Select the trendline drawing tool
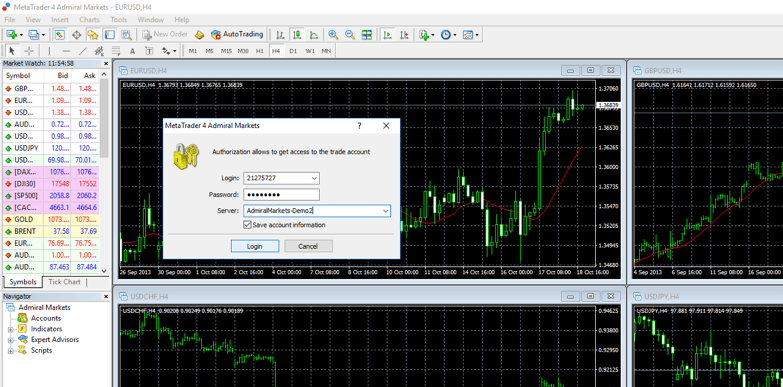783x387 pixels. click(x=83, y=50)
